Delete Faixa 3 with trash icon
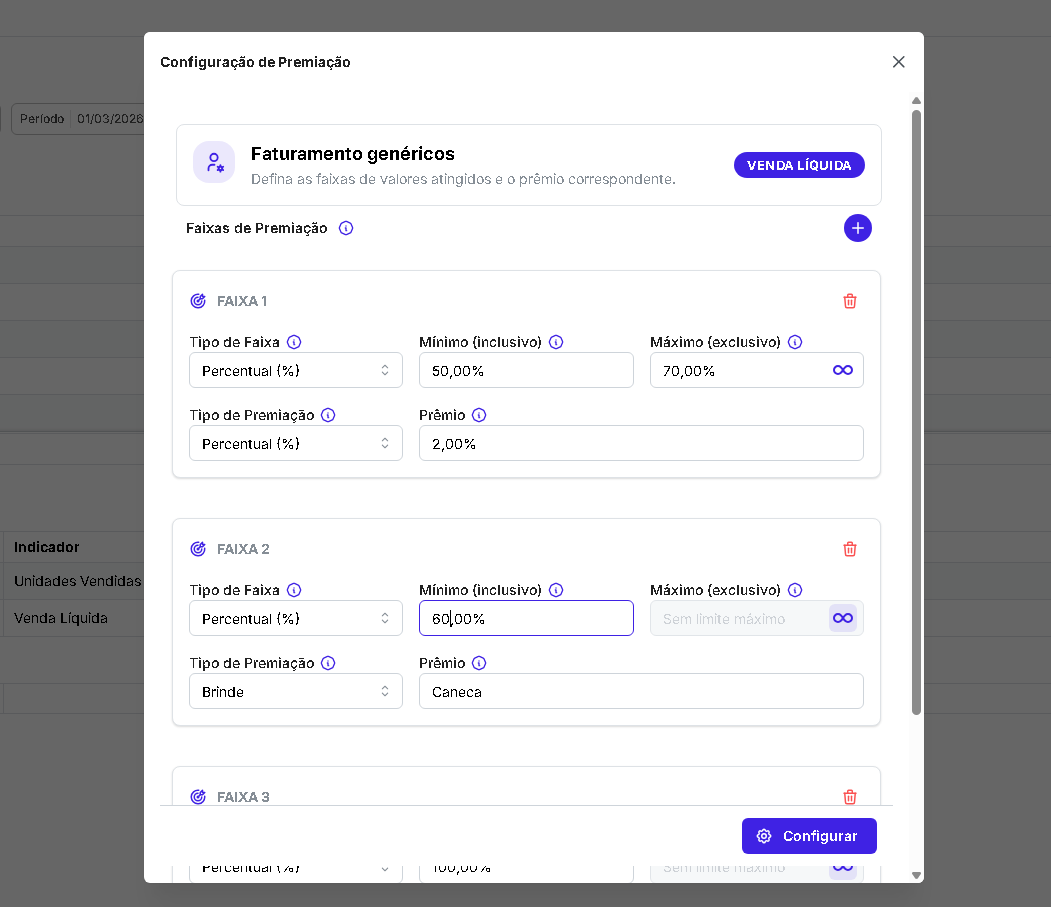1051x907 pixels. point(849,796)
